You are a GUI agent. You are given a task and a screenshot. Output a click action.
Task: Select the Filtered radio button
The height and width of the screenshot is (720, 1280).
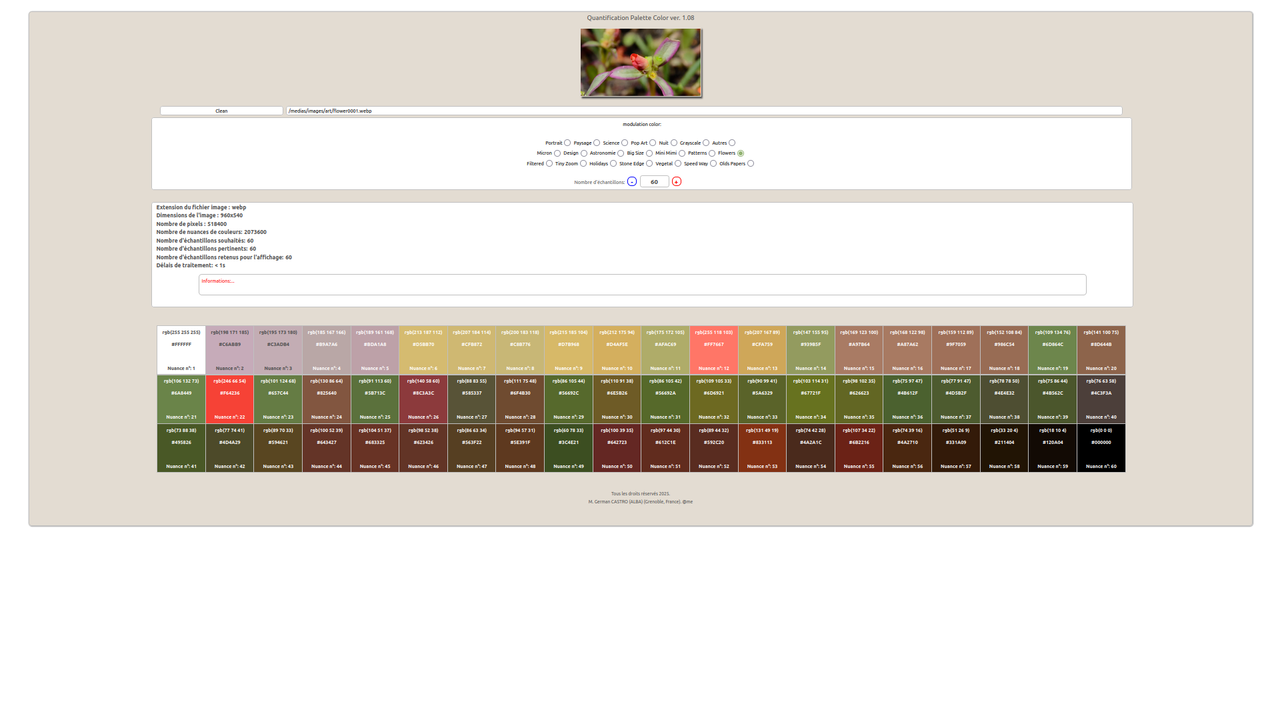549,163
